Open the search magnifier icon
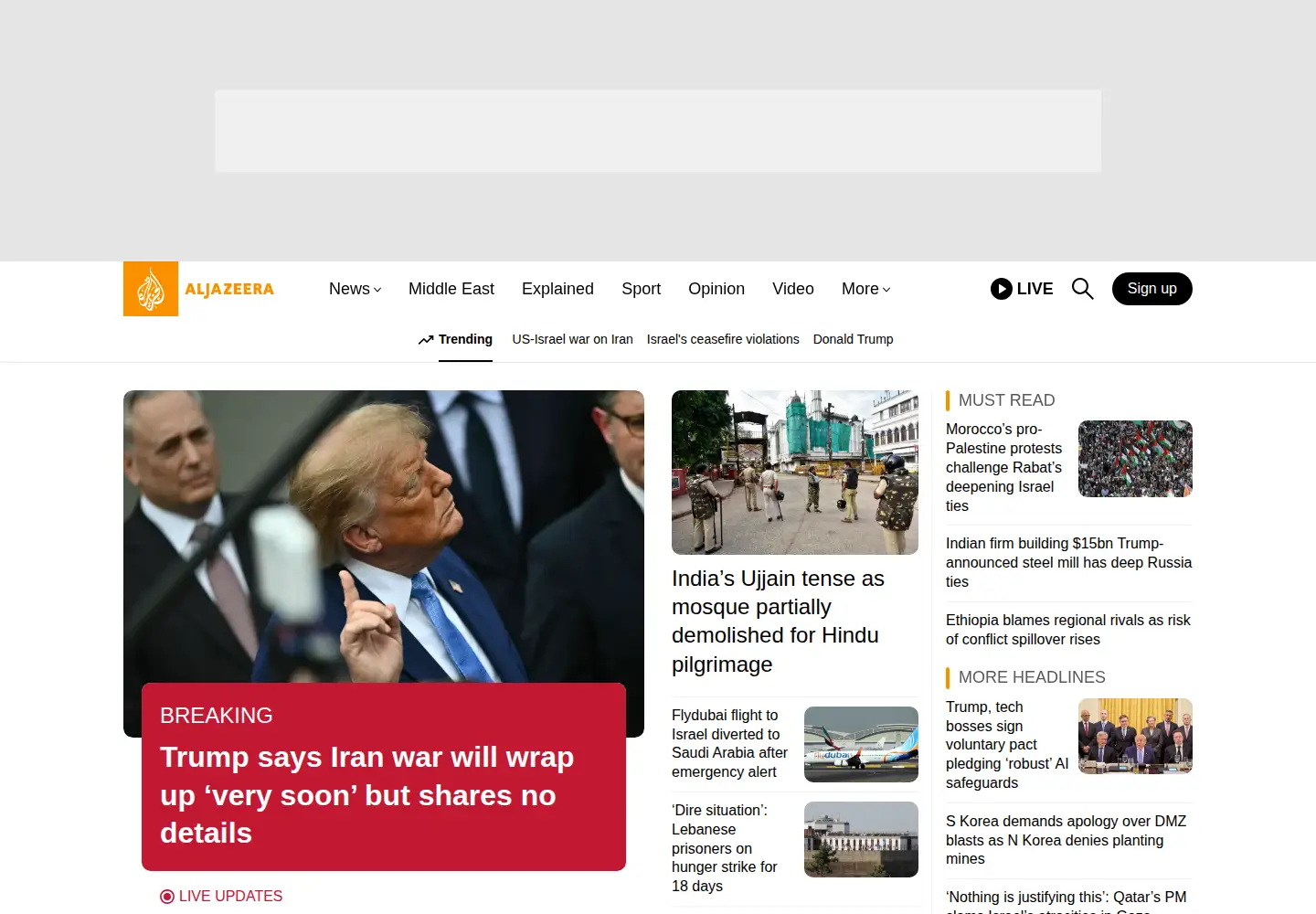This screenshot has width=1316, height=914. click(1082, 289)
